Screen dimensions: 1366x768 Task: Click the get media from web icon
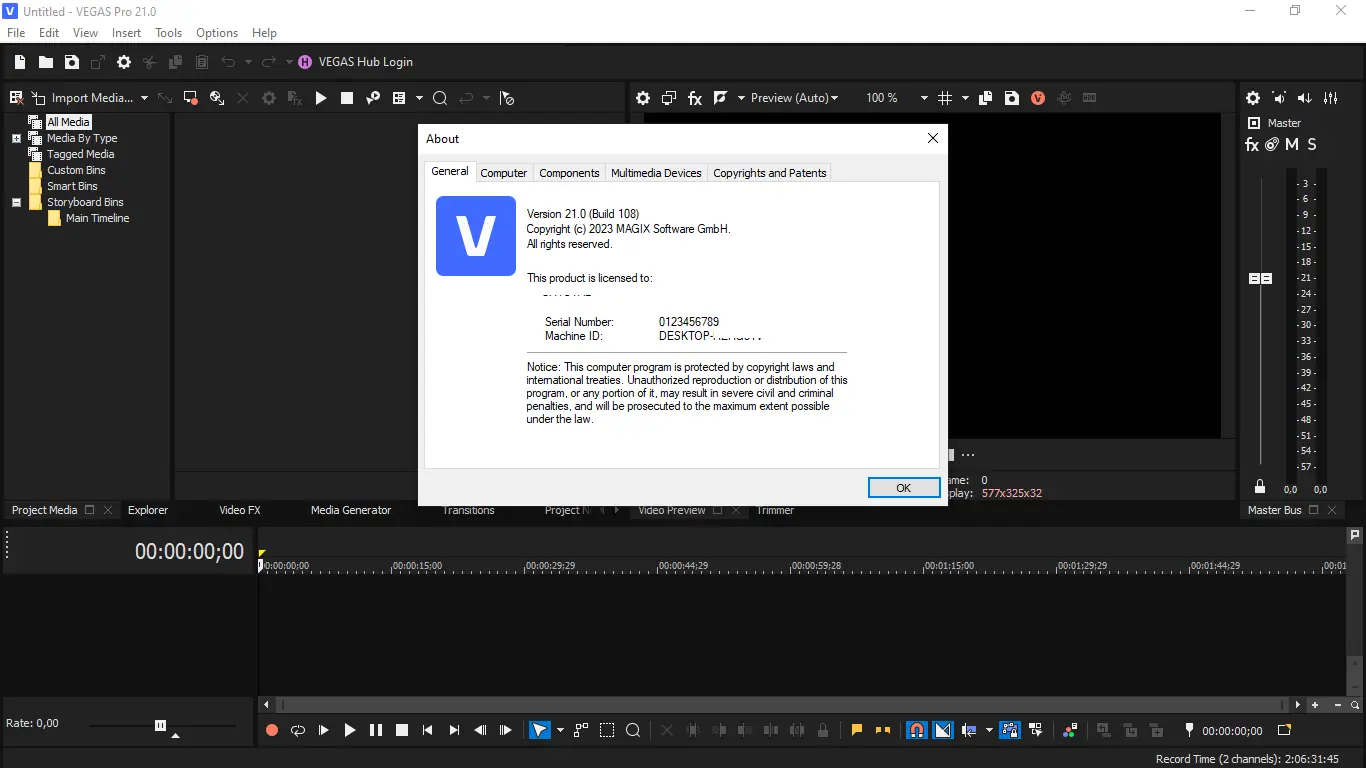[216, 98]
